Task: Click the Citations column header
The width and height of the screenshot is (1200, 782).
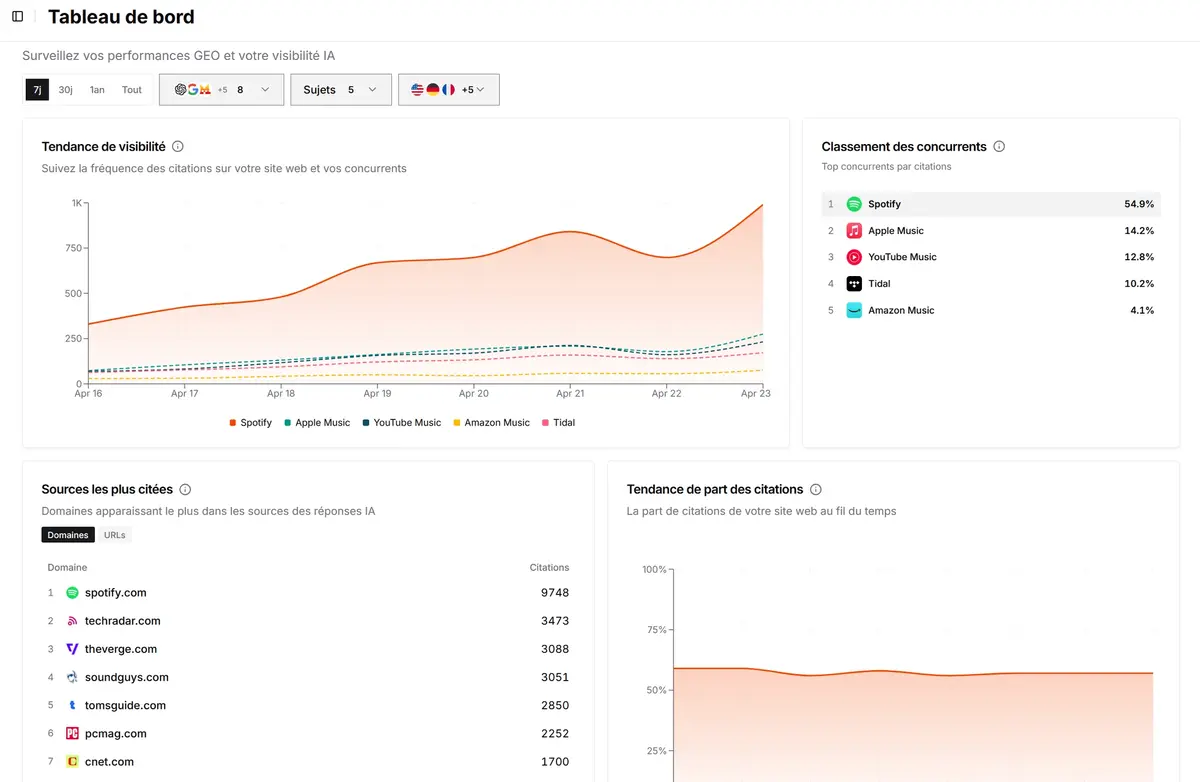Action: pyautogui.click(x=549, y=568)
